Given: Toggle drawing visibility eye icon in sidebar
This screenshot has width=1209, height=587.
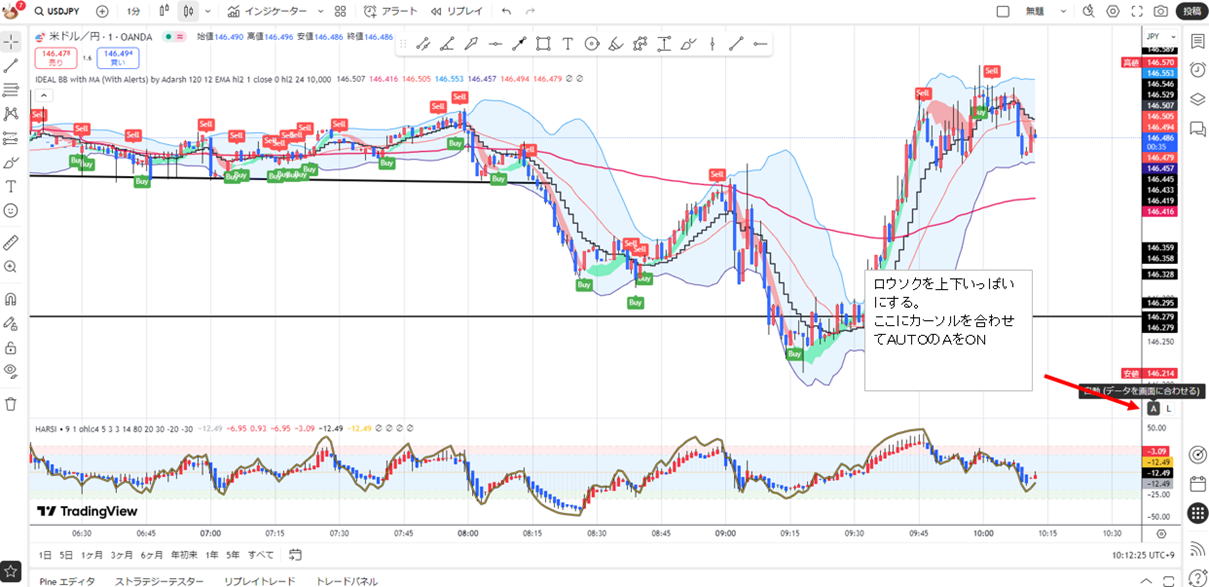Looking at the screenshot, I should (x=11, y=370).
